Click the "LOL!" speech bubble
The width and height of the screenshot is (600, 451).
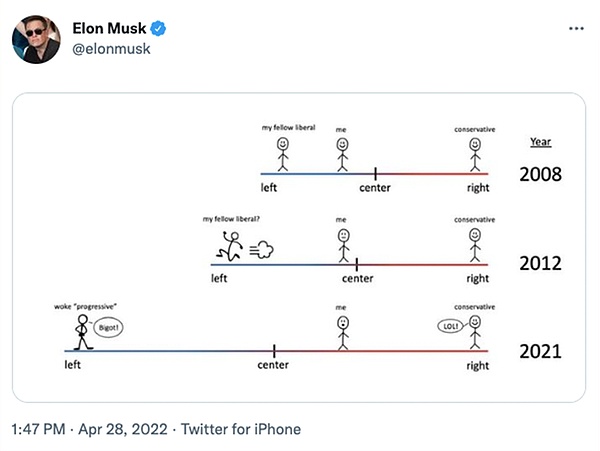[452, 326]
